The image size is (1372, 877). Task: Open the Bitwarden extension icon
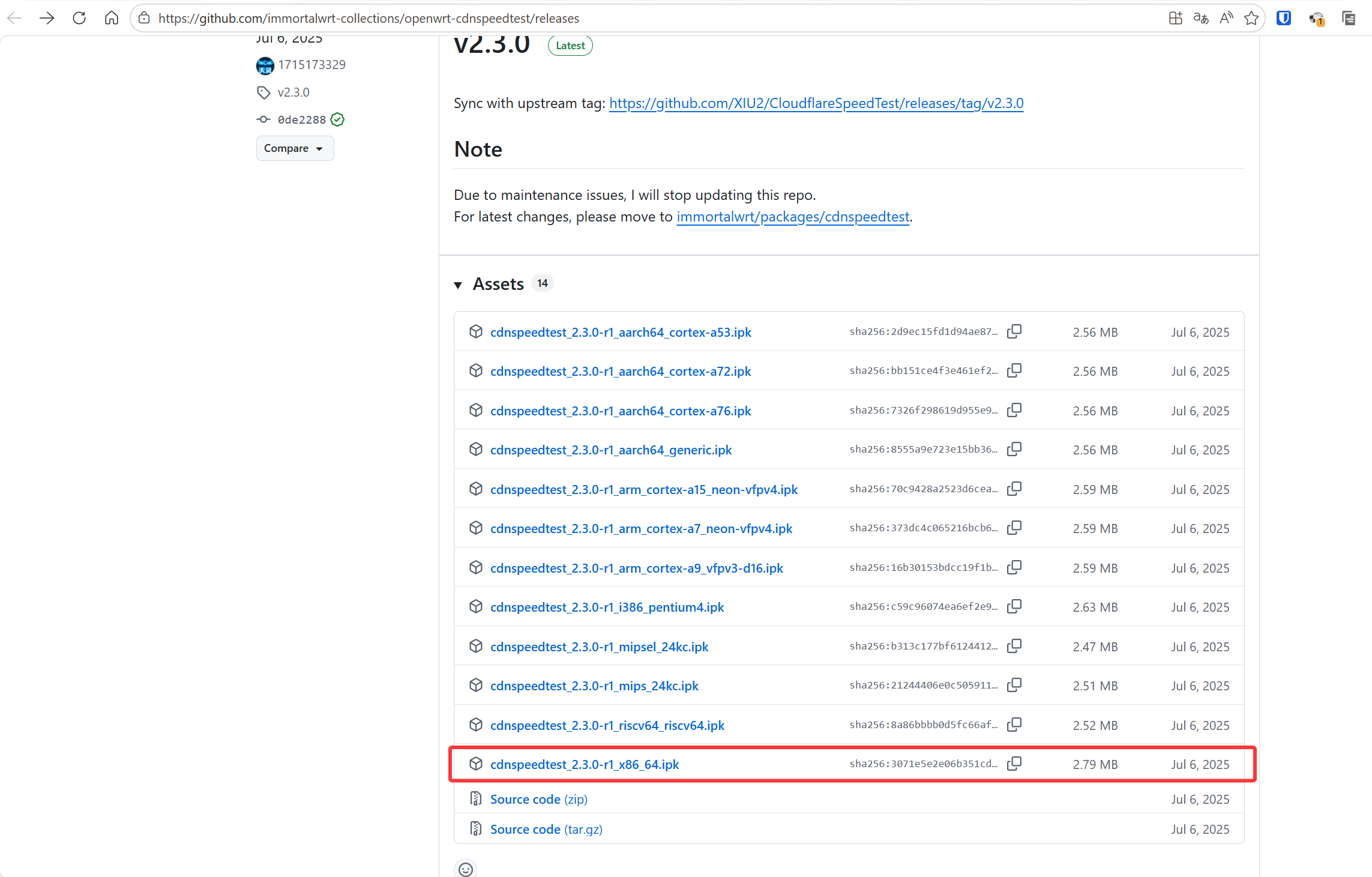coord(1284,18)
